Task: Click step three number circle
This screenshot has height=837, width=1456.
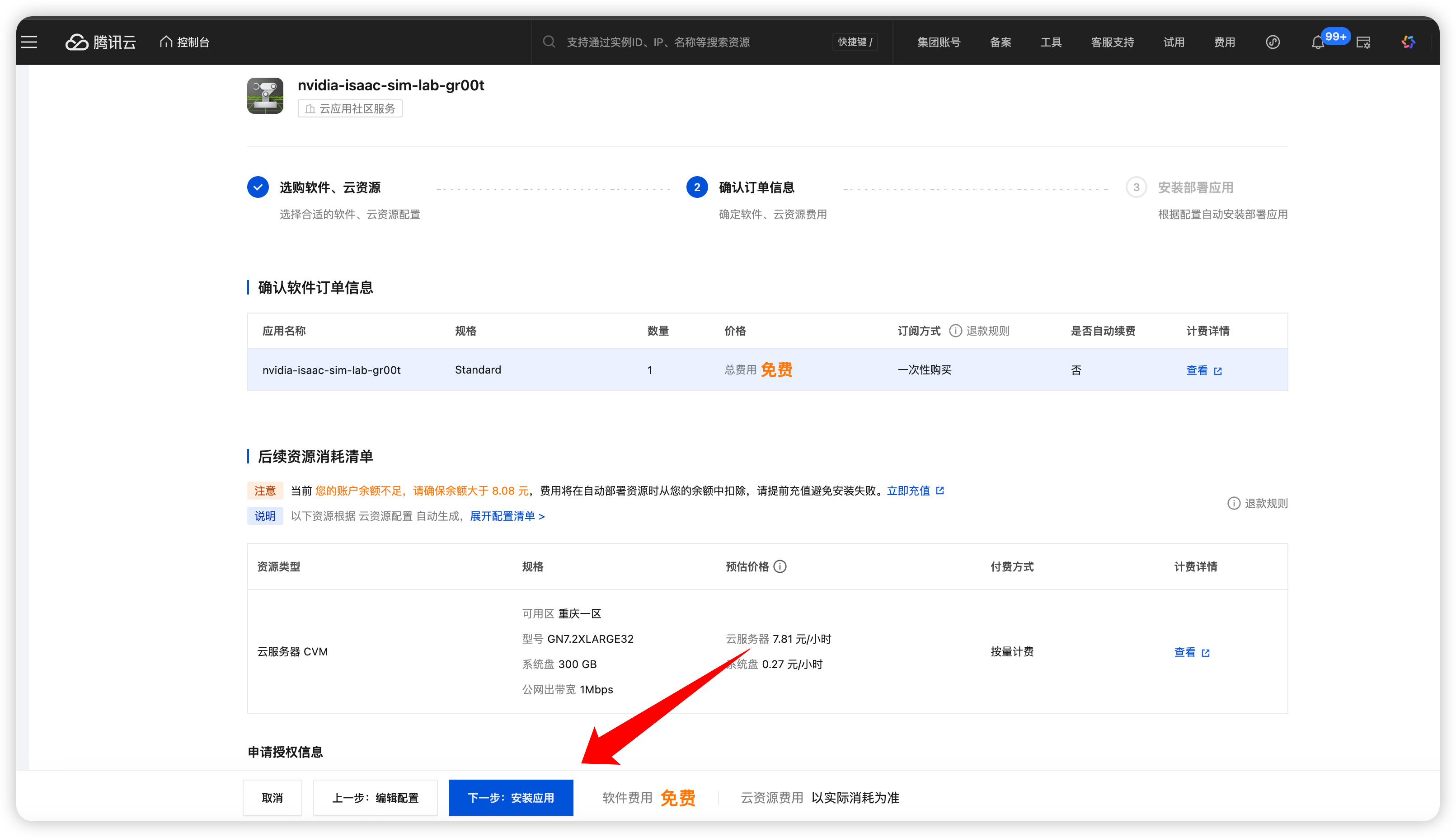Action: pos(1136,187)
